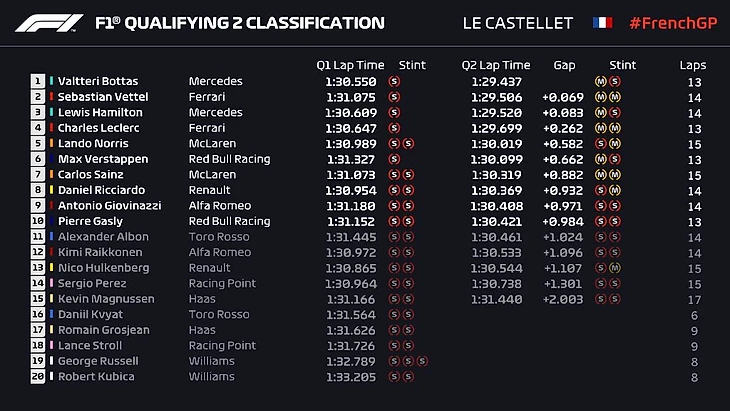730x411 pixels.
Task: Click Hamilton's Q1 soft tyre icon
Action: (x=394, y=112)
